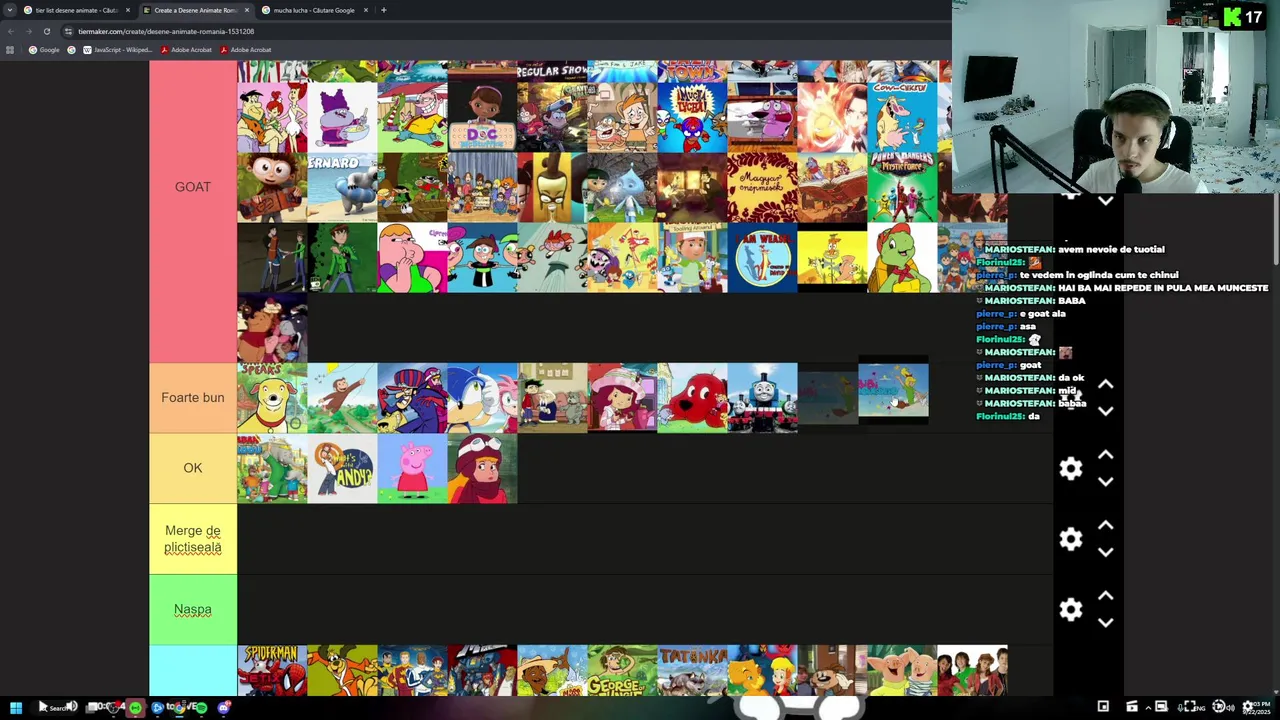Move the OK tier row up
The width and height of the screenshot is (1280, 720).
[x=1105, y=455]
